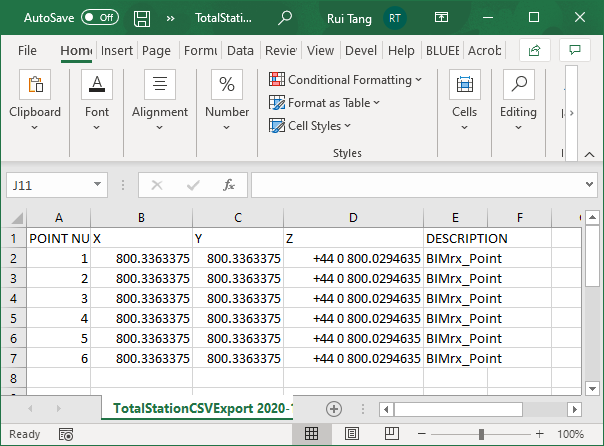
Task: Open the Format as Table dropdown
Action: pos(325,103)
